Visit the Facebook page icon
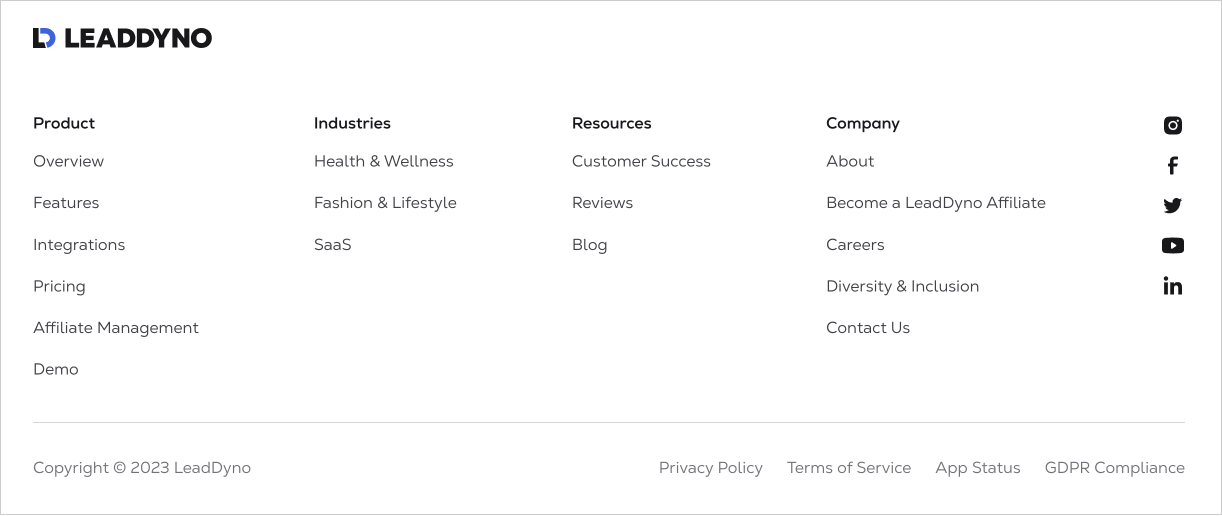This screenshot has width=1222, height=516. 1173,165
